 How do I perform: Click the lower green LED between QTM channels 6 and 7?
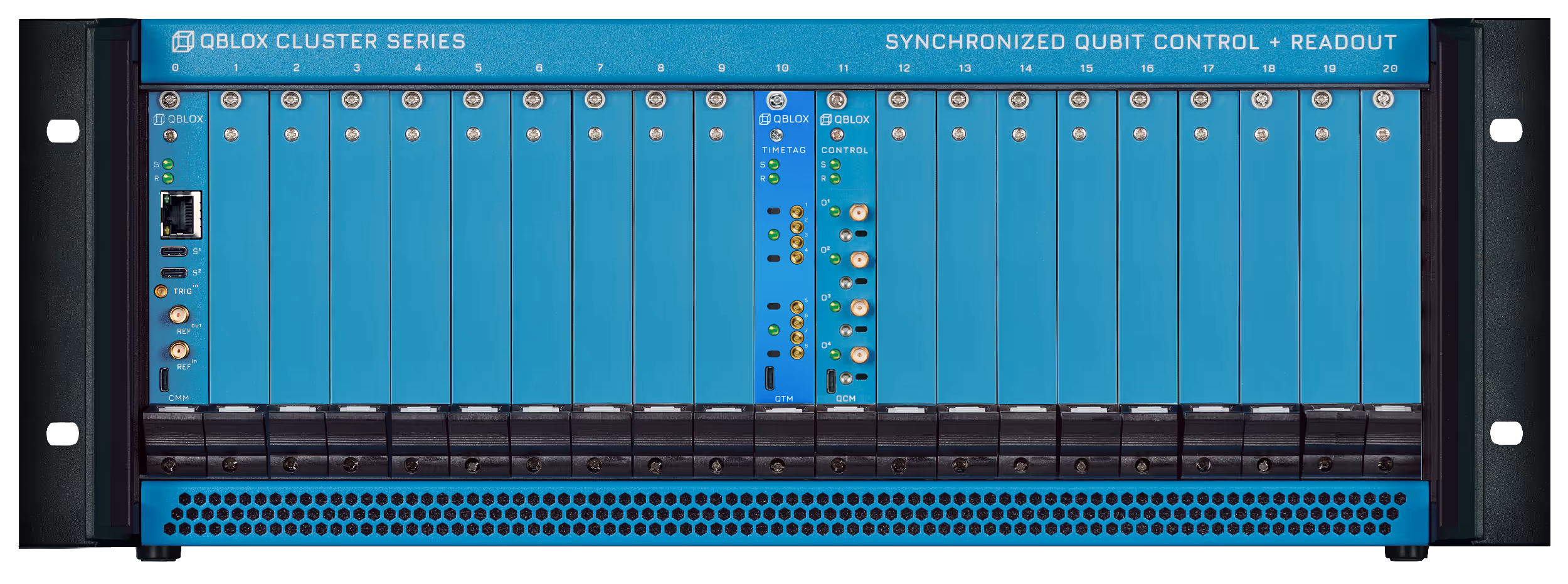(x=774, y=330)
